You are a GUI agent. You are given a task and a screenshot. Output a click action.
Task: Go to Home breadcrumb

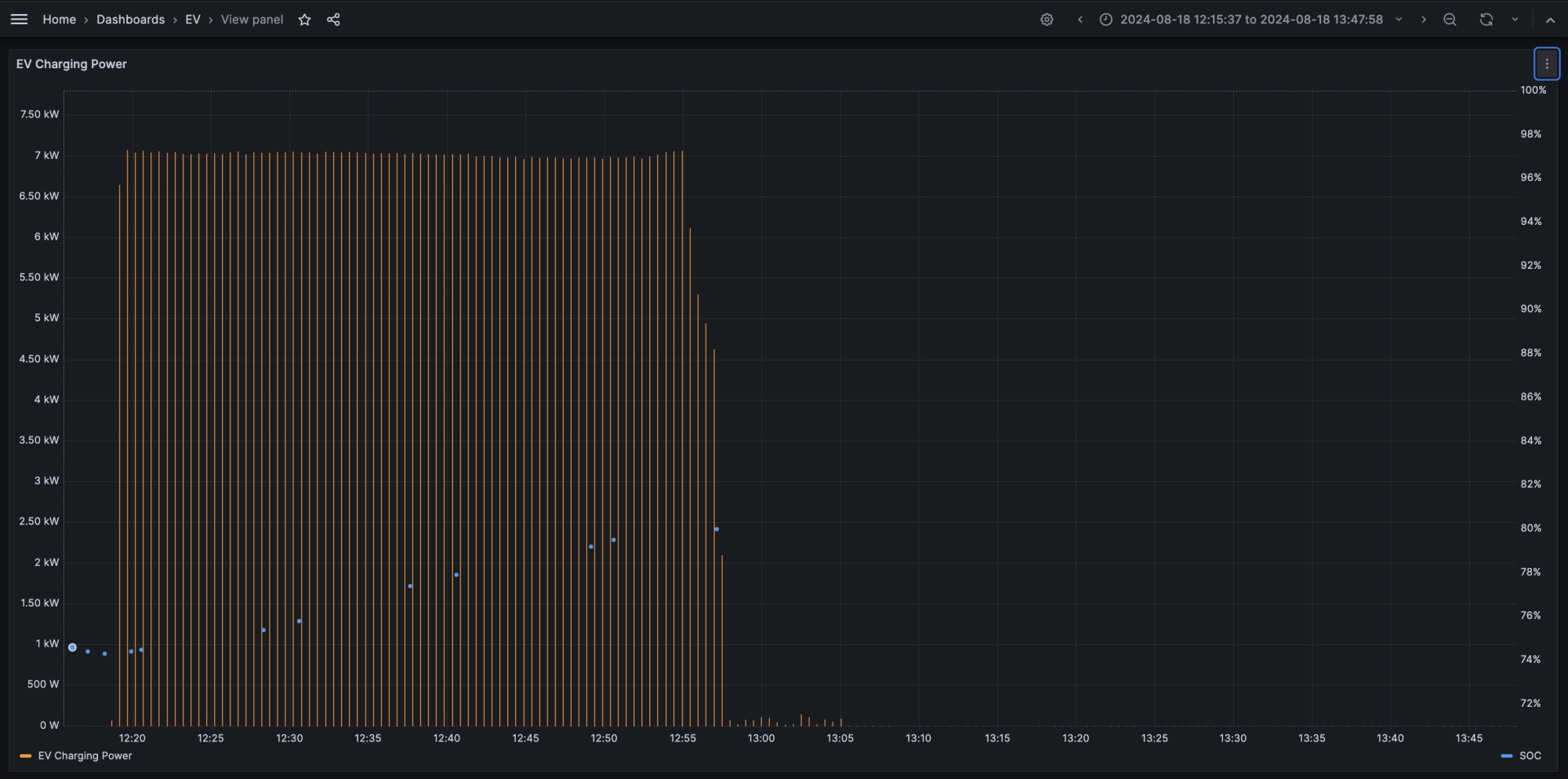point(59,20)
